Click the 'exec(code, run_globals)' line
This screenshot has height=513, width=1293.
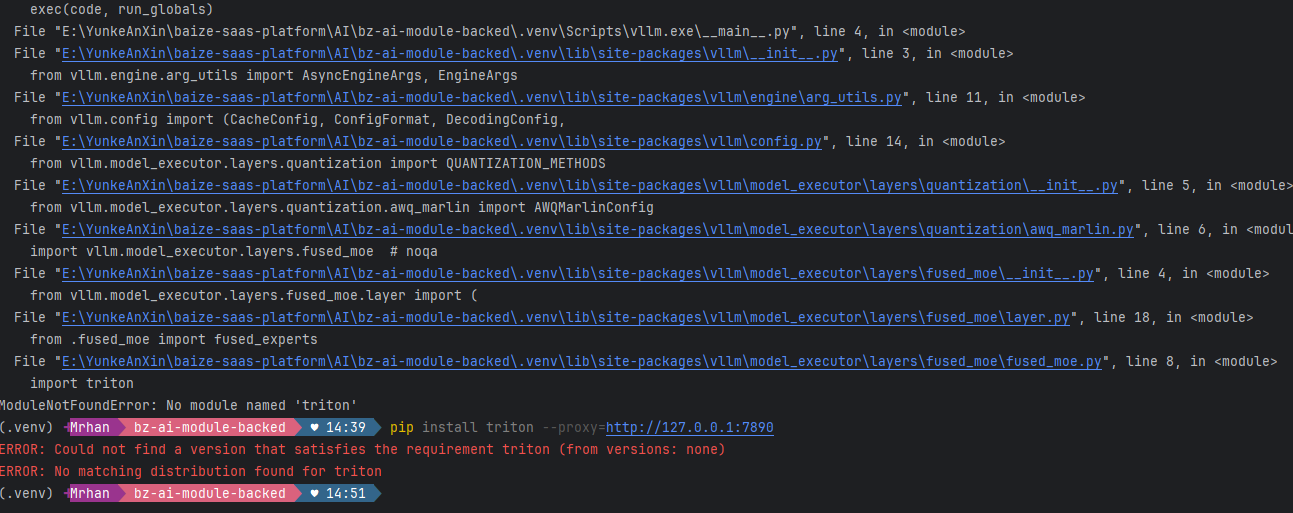pos(121,9)
